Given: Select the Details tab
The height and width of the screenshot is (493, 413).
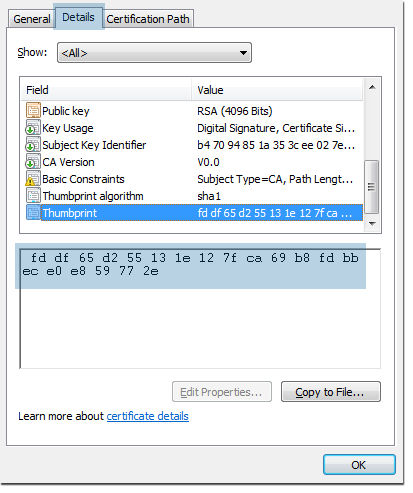Looking at the screenshot, I should tap(79, 17).
